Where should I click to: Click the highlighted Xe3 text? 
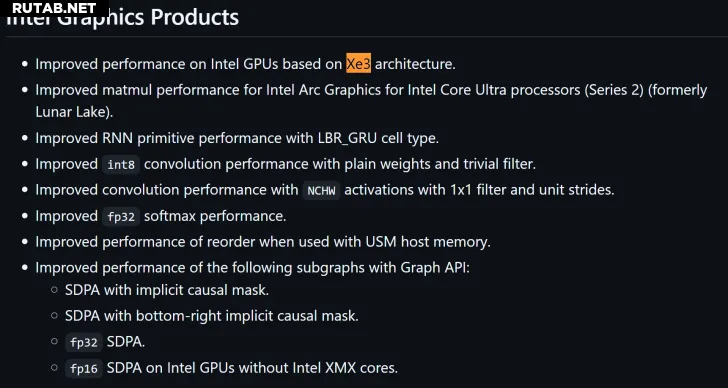pos(358,64)
